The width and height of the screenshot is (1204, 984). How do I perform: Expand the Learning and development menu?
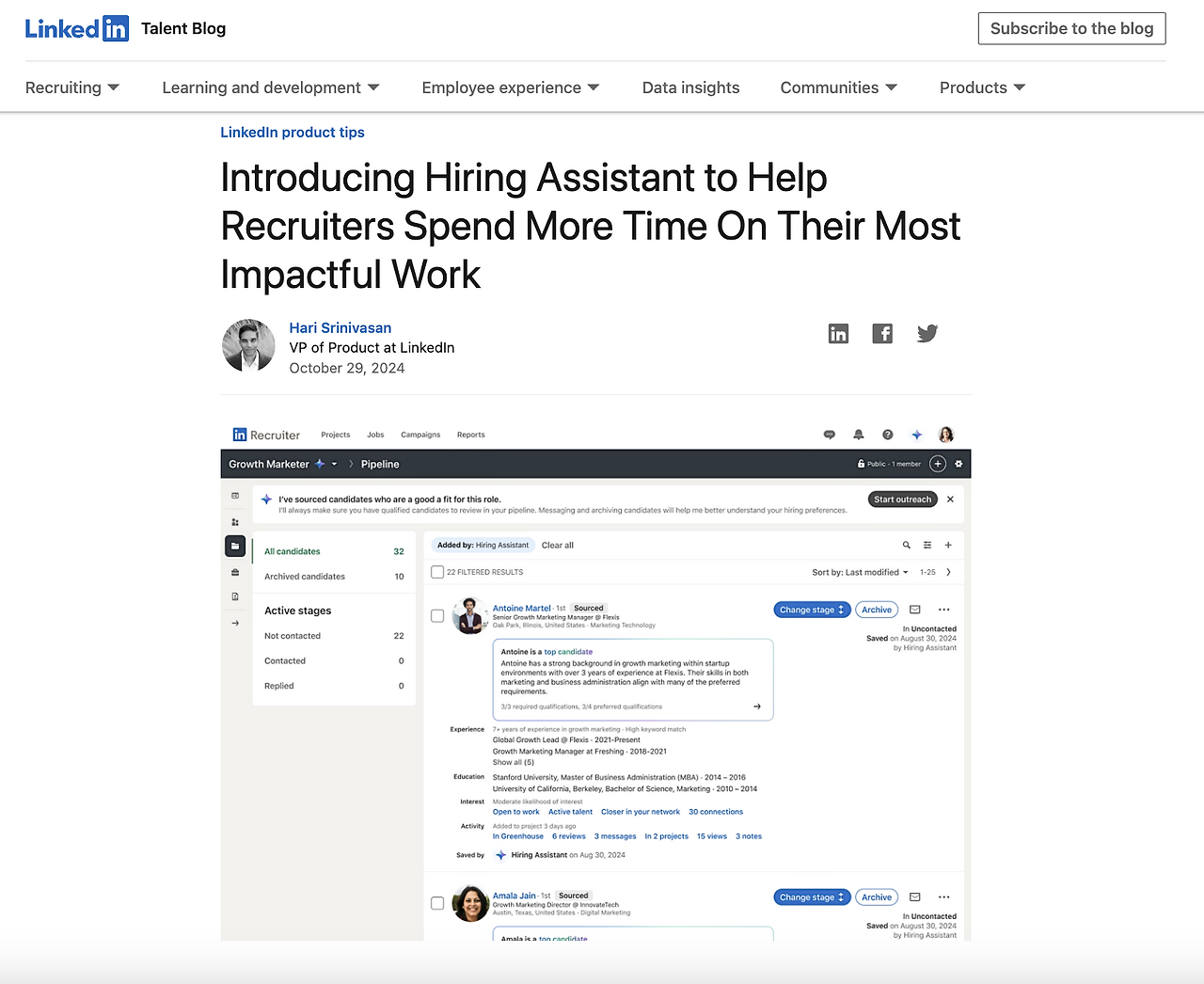tap(271, 87)
